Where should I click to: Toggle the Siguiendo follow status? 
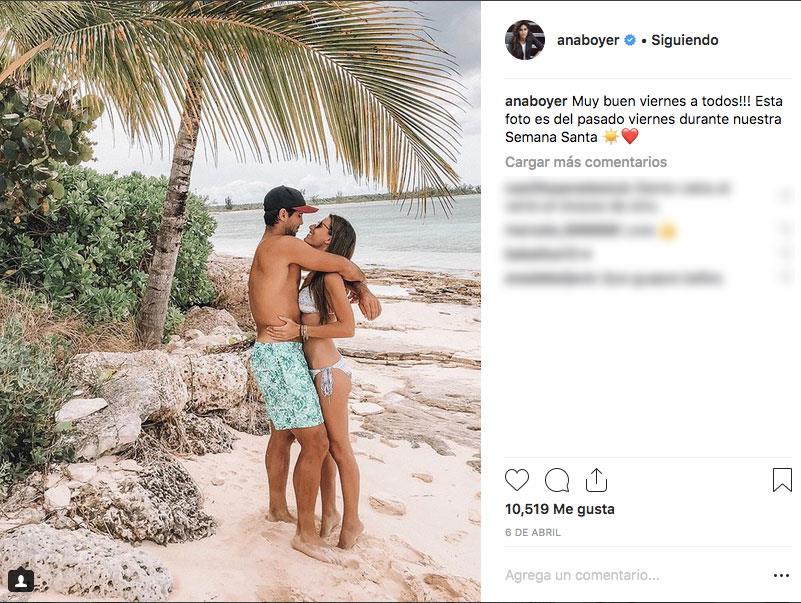[685, 40]
